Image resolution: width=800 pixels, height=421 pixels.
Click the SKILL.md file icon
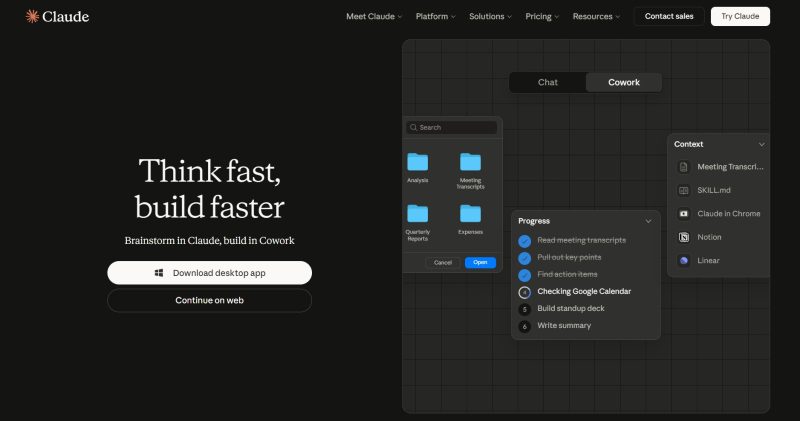(684, 190)
